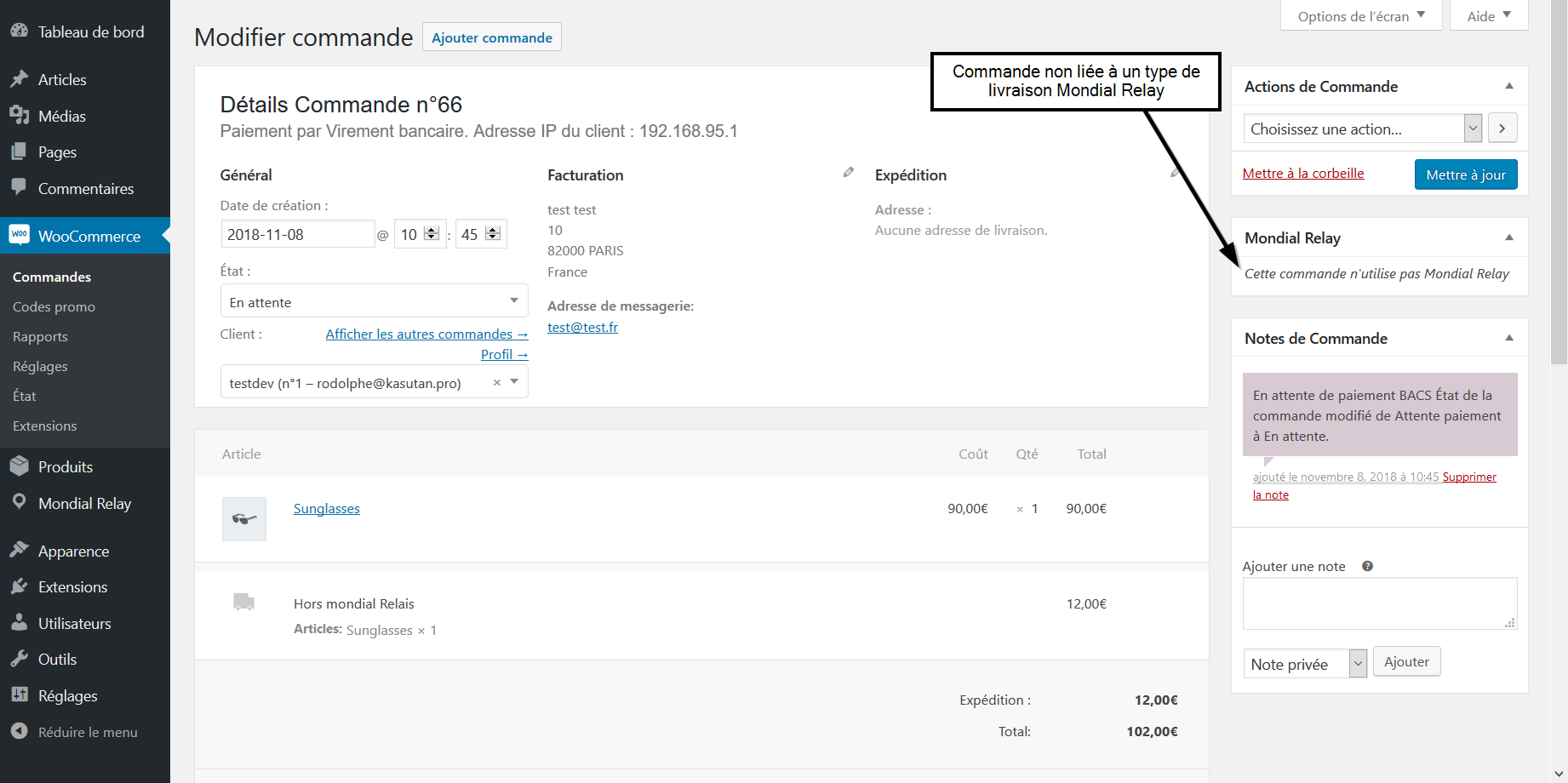This screenshot has width=1568, height=783.
Task: Click the Mettre à la corbeille link
Action: pyautogui.click(x=1302, y=174)
